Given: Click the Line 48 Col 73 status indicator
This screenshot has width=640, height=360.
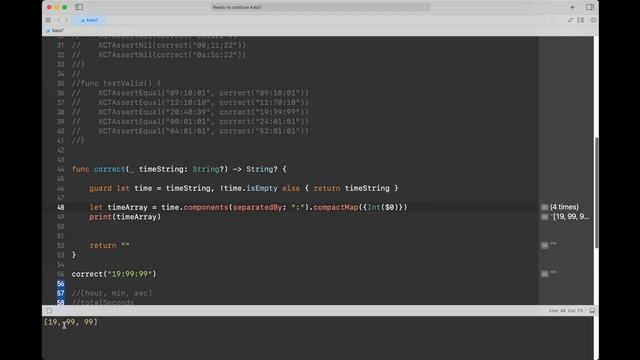Looking at the screenshot, I should [x=566, y=311].
